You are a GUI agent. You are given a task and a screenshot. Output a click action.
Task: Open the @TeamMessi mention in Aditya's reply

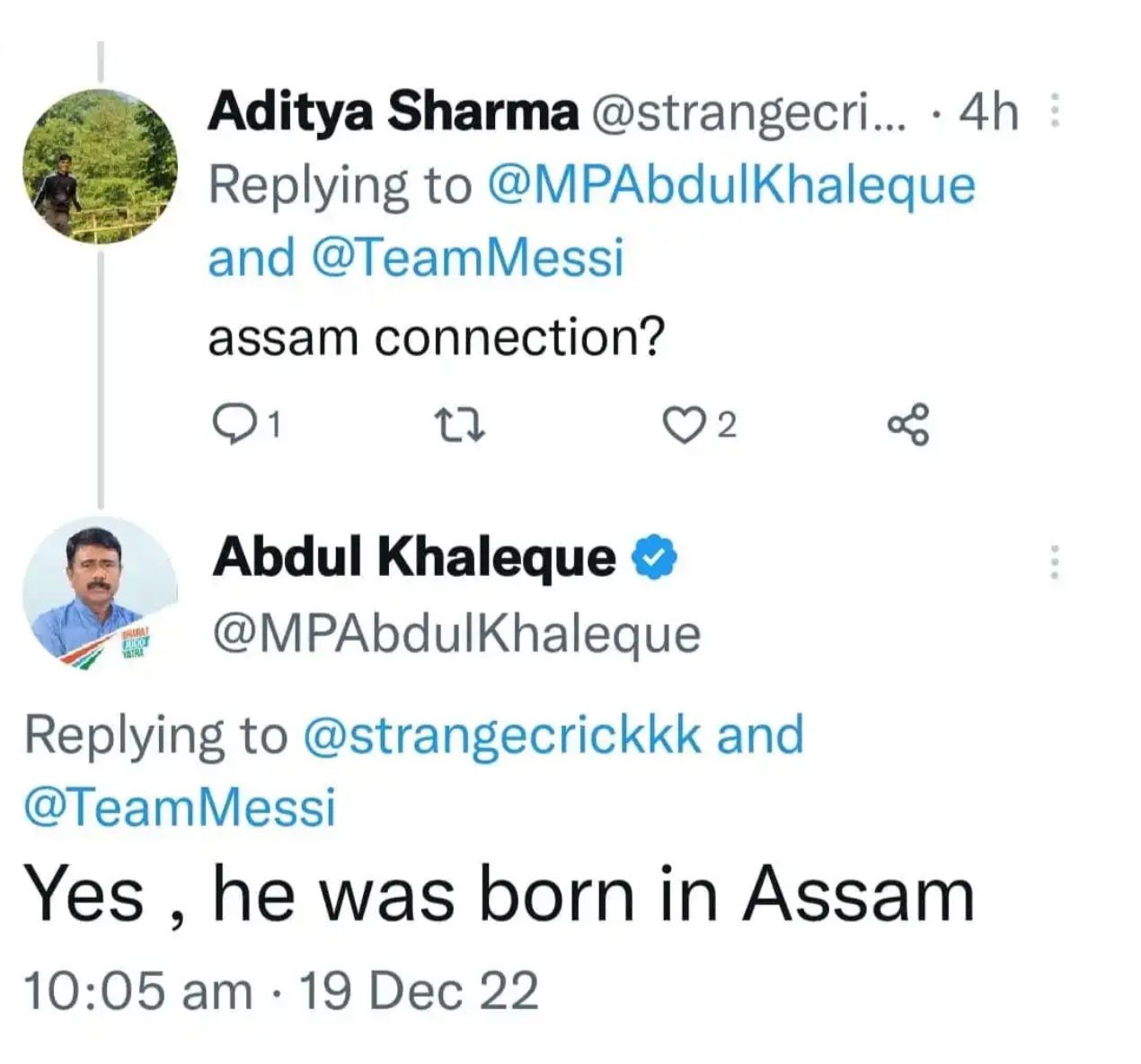pos(467,258)
